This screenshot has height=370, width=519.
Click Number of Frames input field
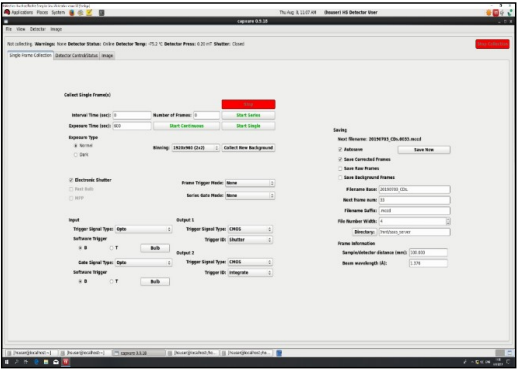point(206,115)
